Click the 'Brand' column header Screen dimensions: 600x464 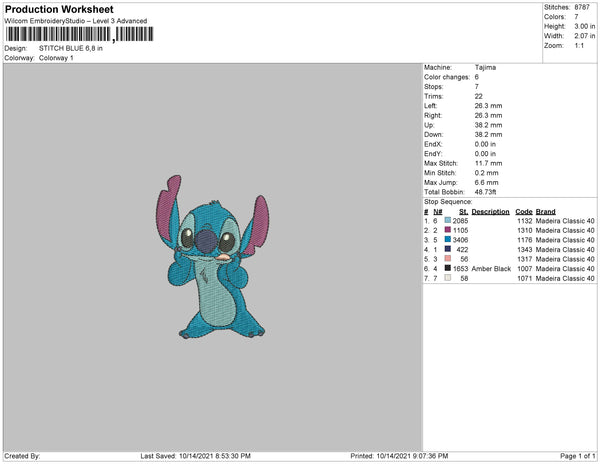(x=545, y=212)
